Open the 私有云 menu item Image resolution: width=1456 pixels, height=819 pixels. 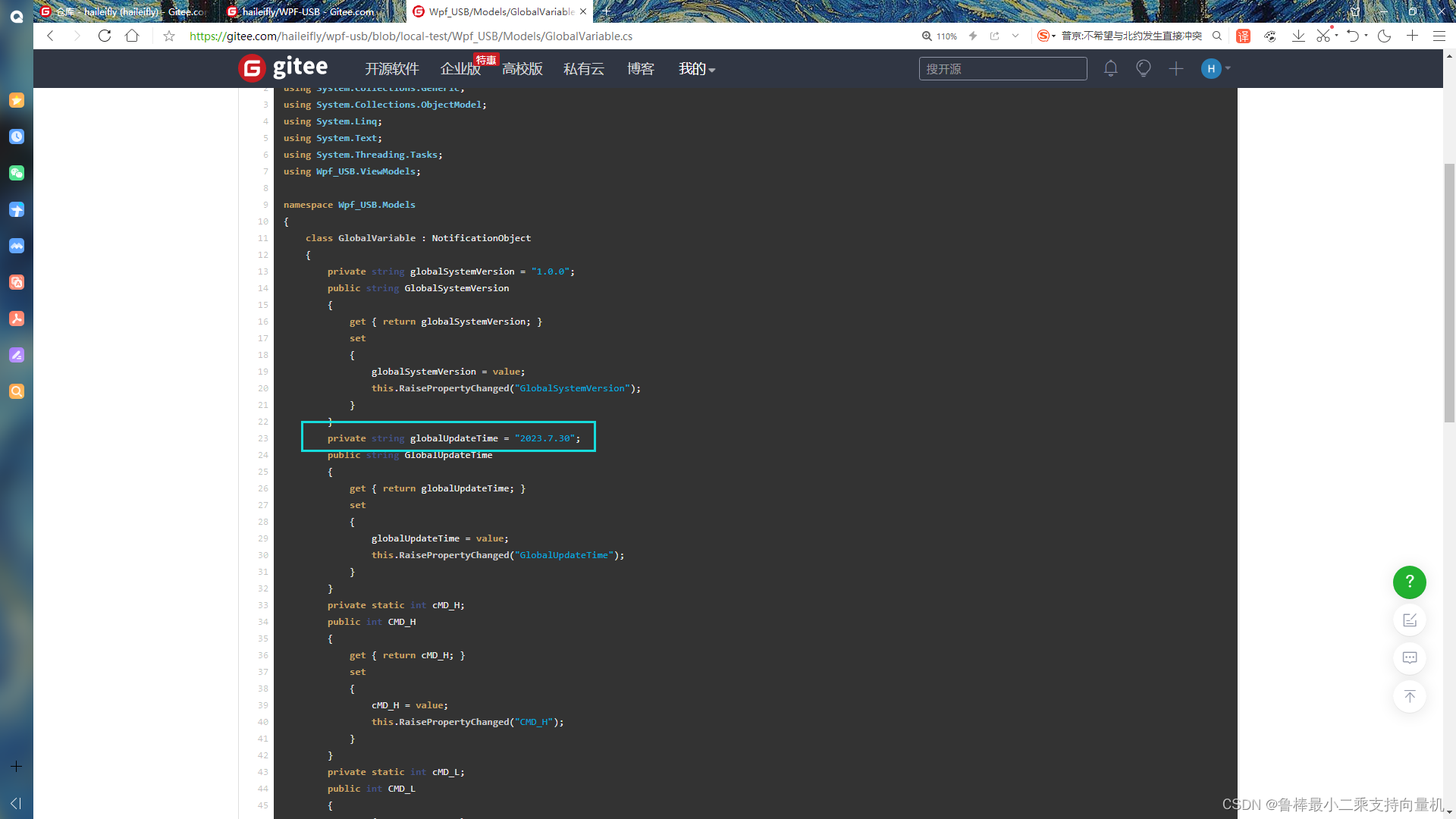coord(584,69)
